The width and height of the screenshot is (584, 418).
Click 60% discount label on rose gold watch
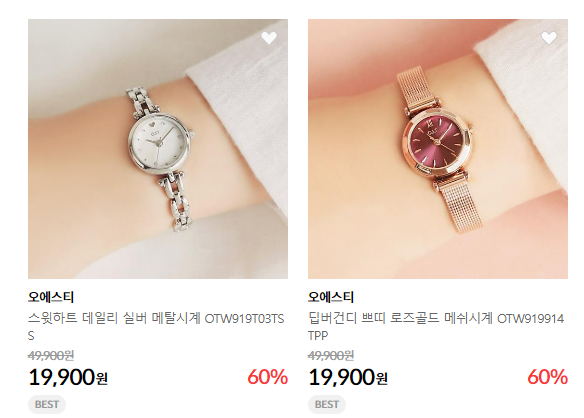[x=548, y=377]
